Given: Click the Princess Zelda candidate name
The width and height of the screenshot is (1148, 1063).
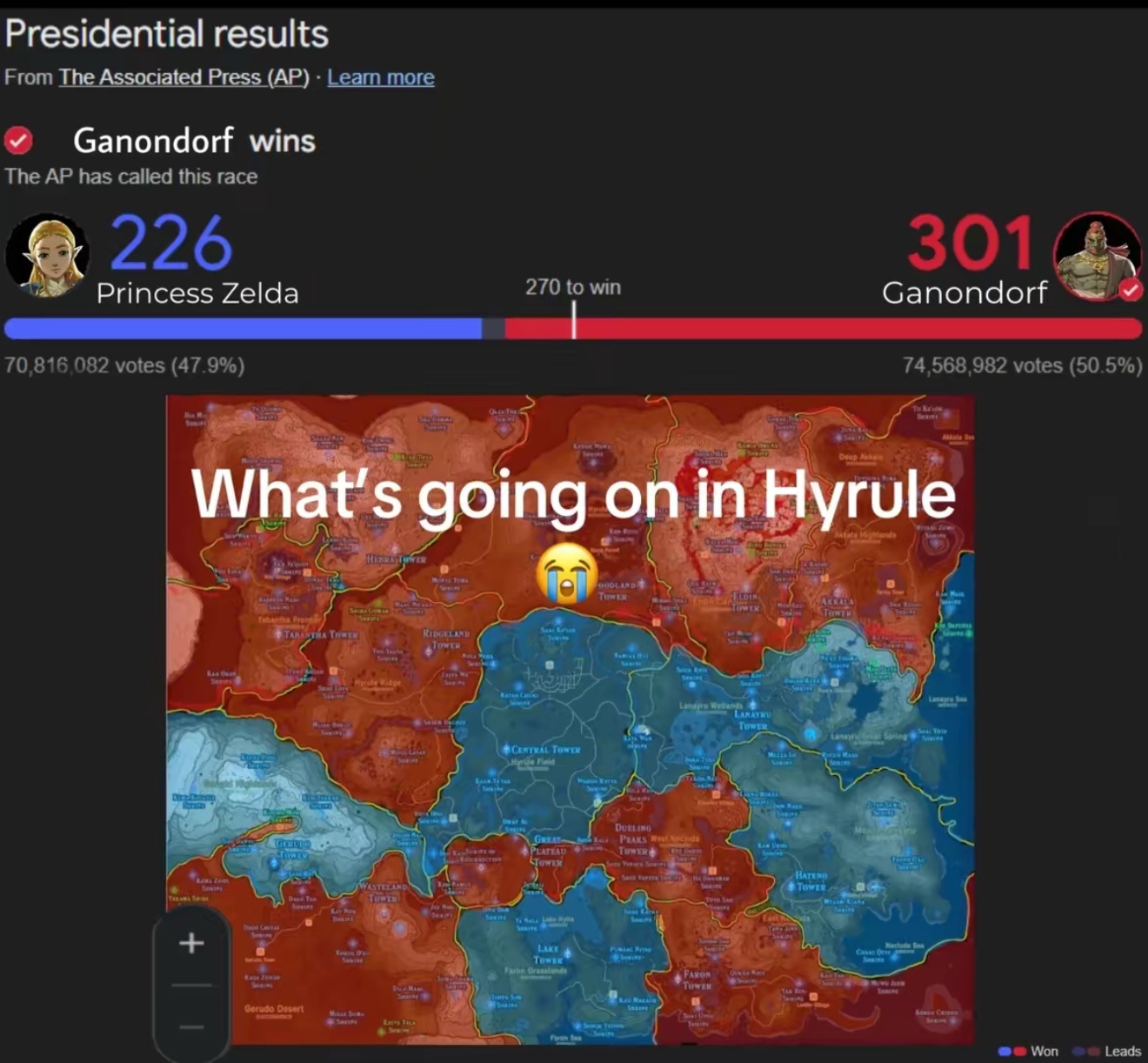Looking at the screenshot, I should click(x=197, y=293).
